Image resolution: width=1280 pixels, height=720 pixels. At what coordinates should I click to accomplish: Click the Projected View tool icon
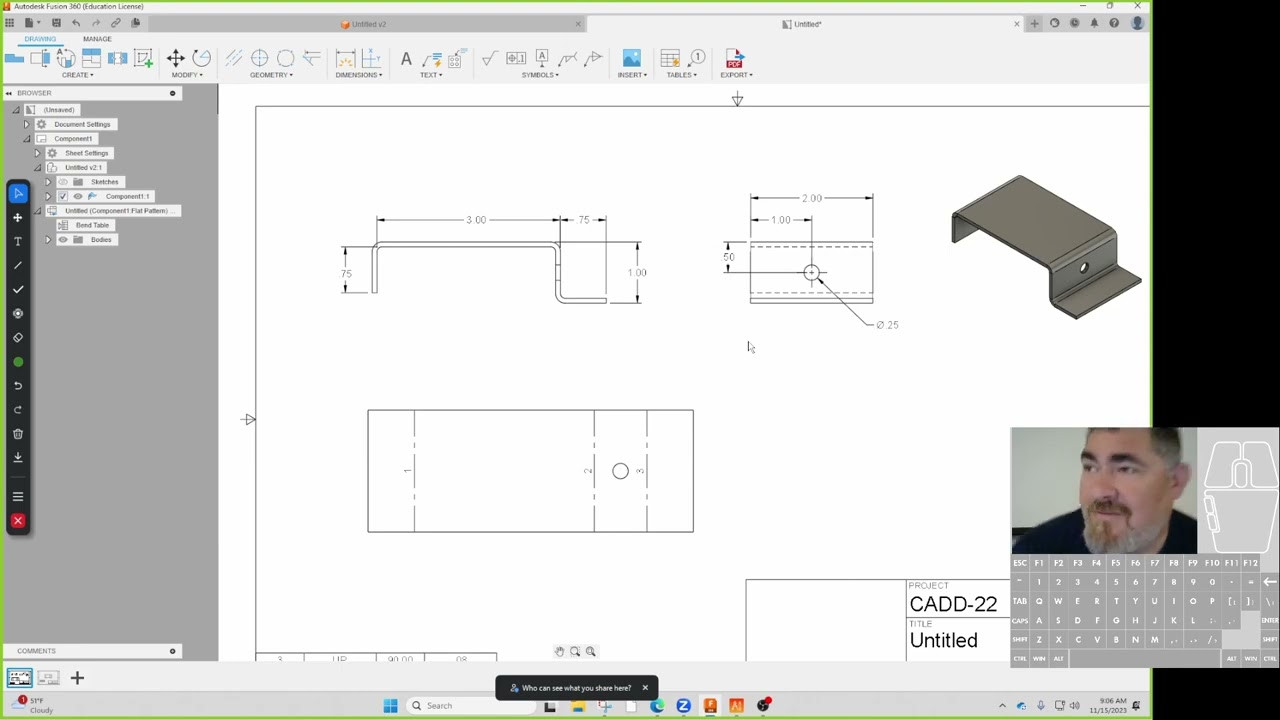click(40, 59)
